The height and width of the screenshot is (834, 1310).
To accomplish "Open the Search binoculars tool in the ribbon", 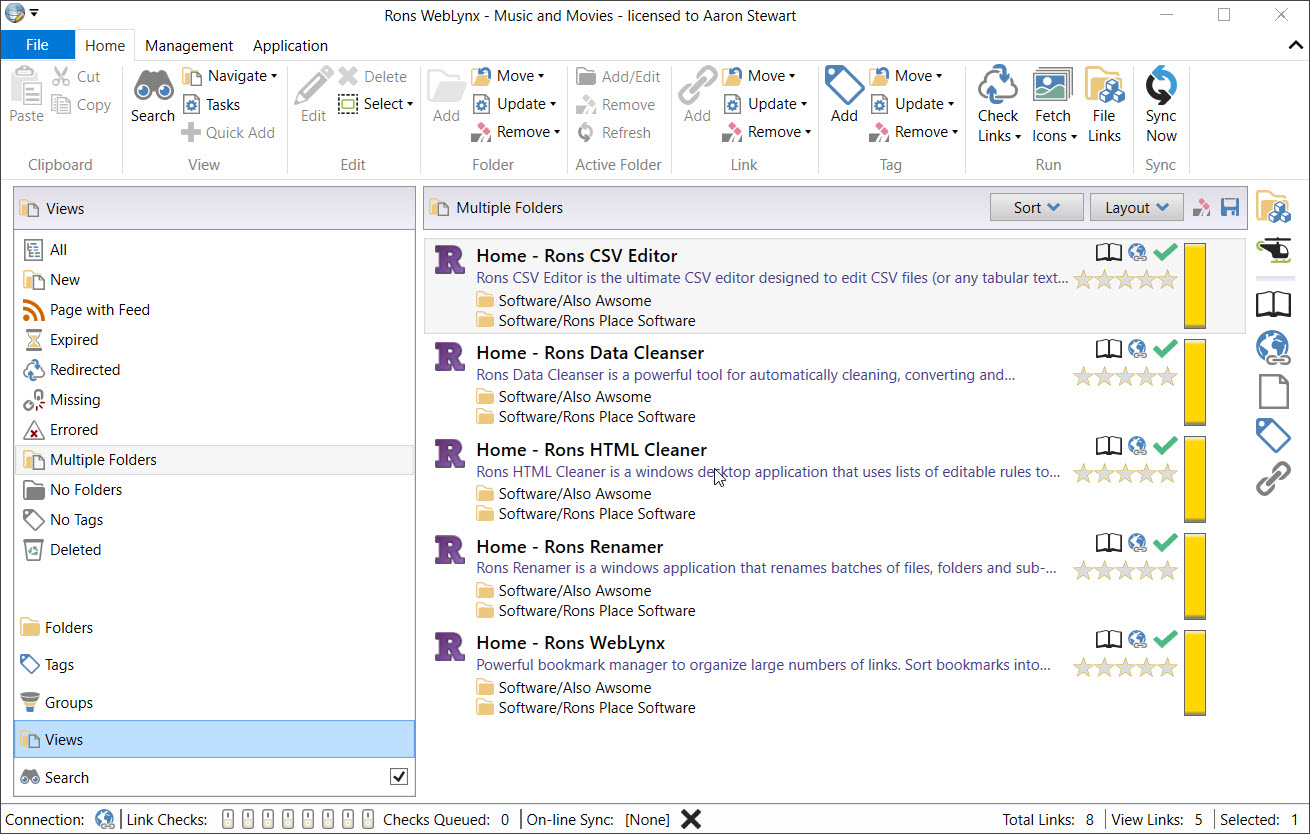I will tap(153, 96).
